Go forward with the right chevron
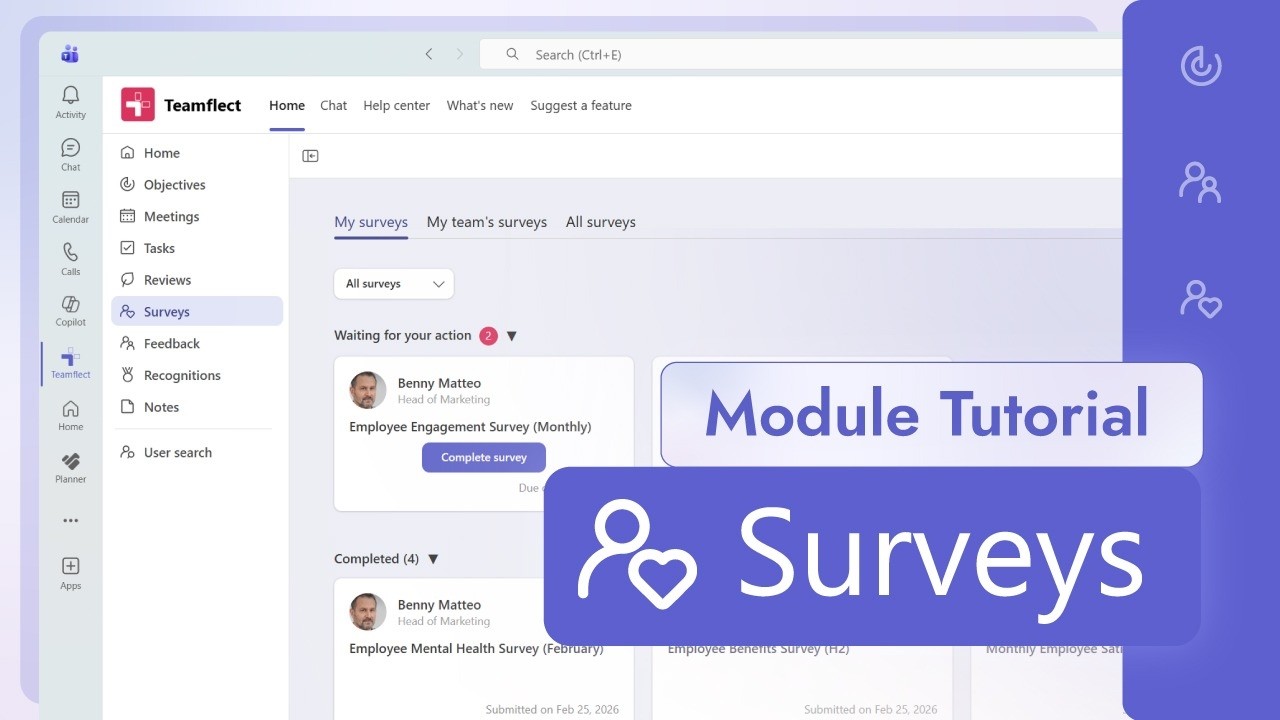The image size is (1280, 720). click(x=460, y=54)
